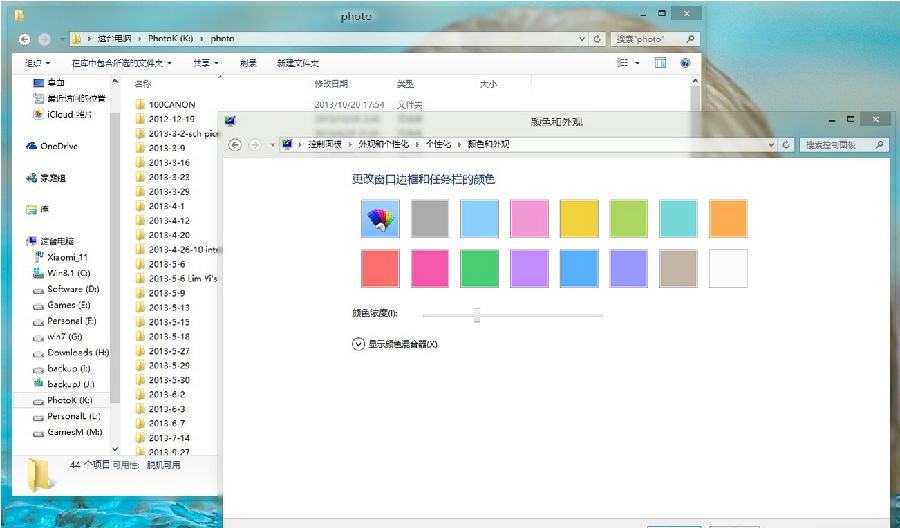Screen dimensions: 900x528
Task: Select iCloud Photos in the sidebar
Action: coord(69,114)
